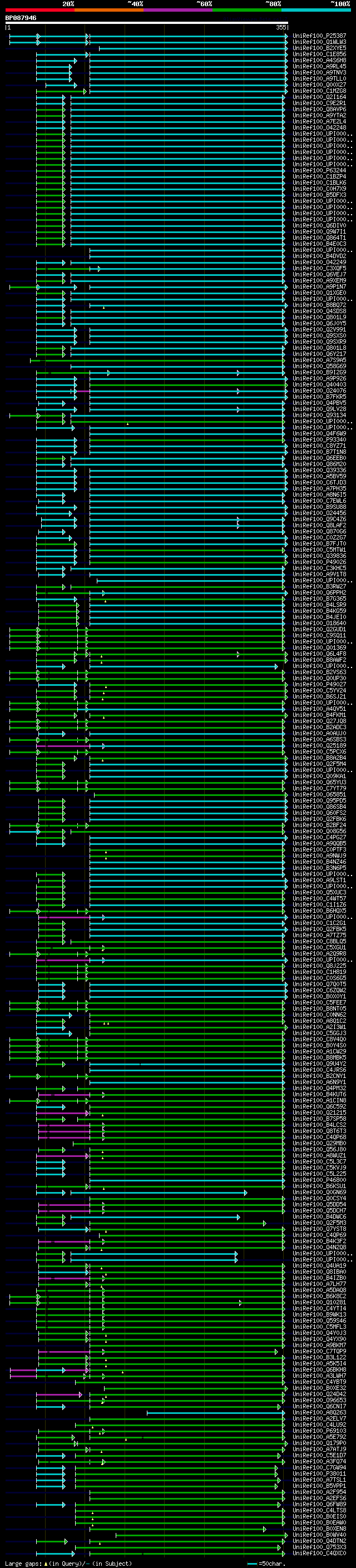
Task: Select the UniRef100_Q24D42 label
Action: (319, 1394)
